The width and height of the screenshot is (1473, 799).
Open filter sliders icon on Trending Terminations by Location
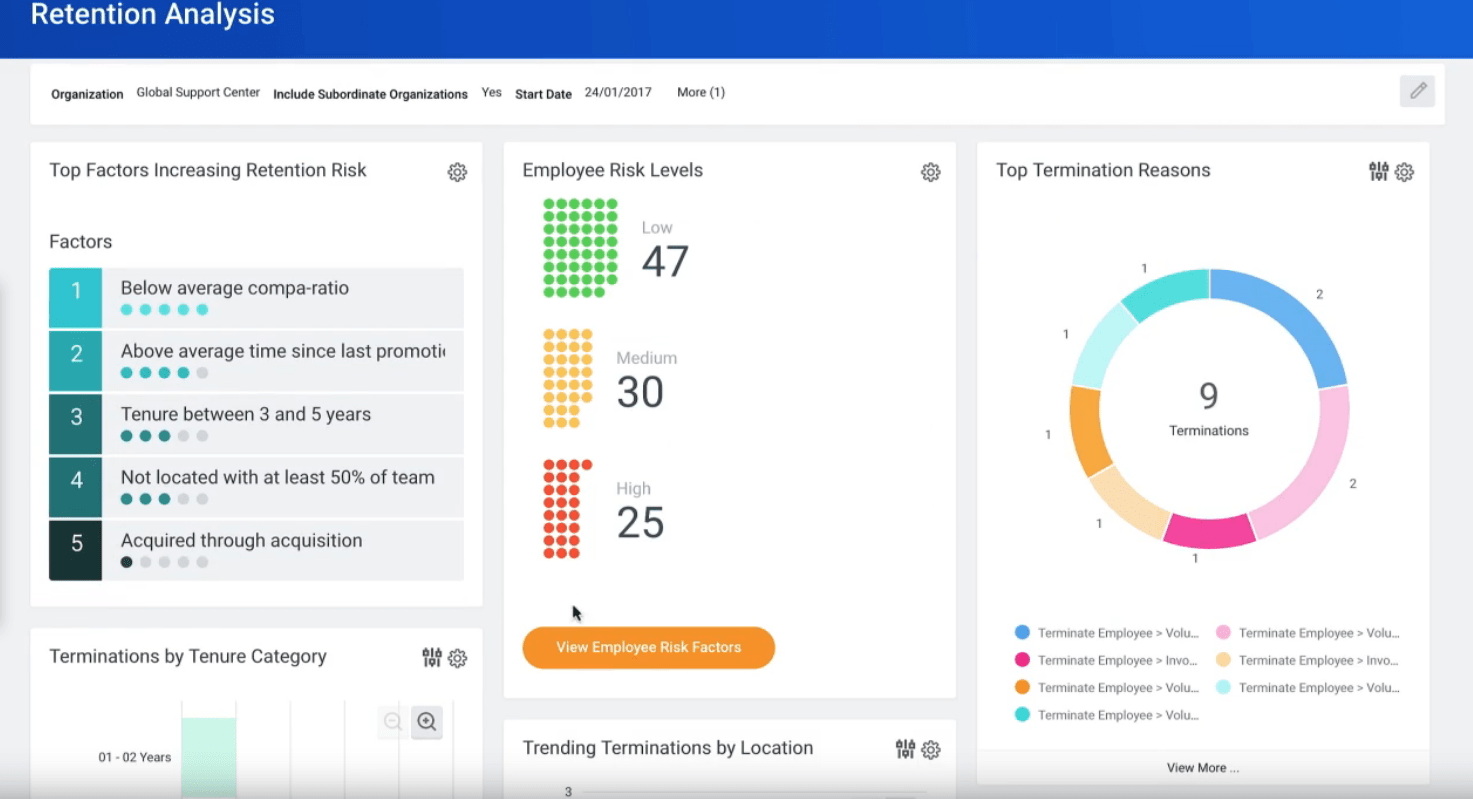coord(905,749)
